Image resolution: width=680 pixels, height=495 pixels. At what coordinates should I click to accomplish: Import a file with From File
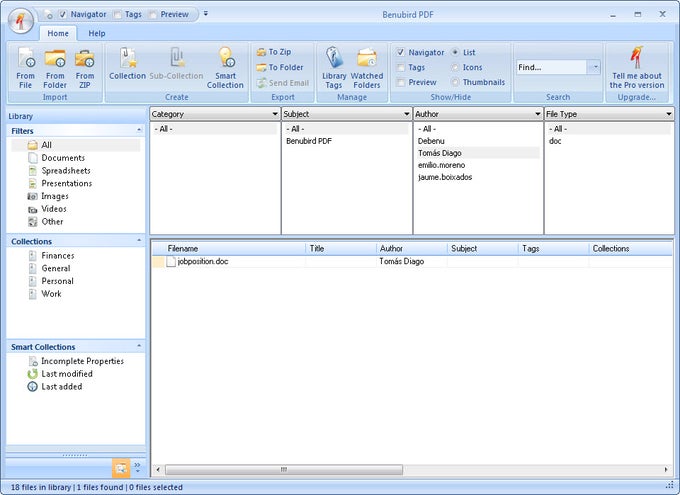pos(26,68)
